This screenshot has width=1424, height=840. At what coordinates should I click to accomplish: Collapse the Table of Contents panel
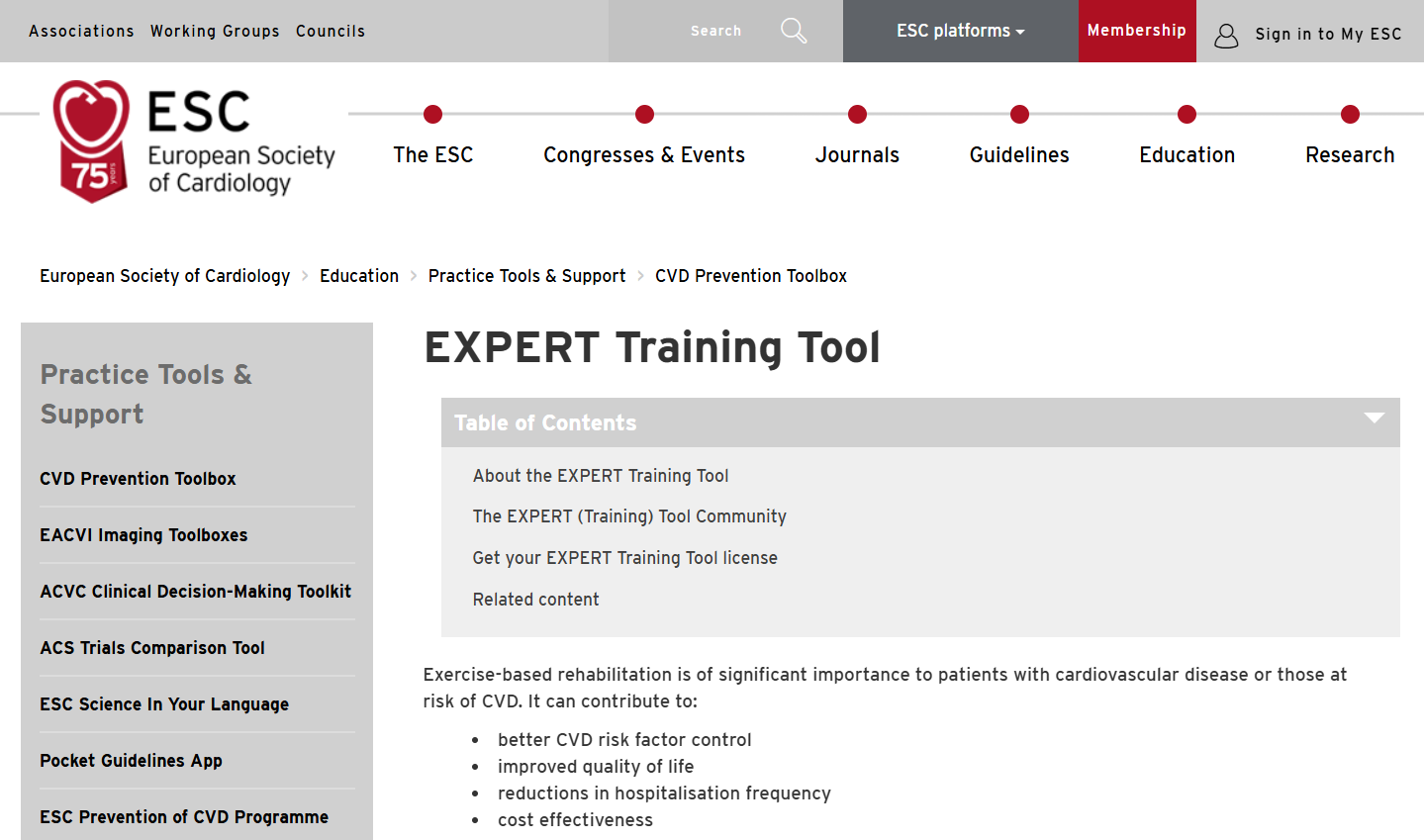pos(1374,419)
